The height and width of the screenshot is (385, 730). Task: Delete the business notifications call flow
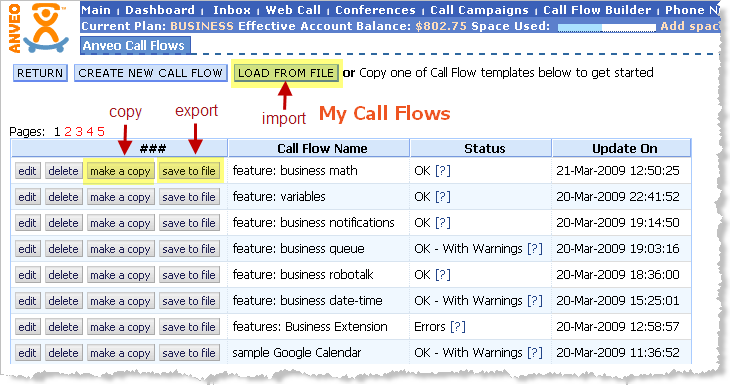63,223
